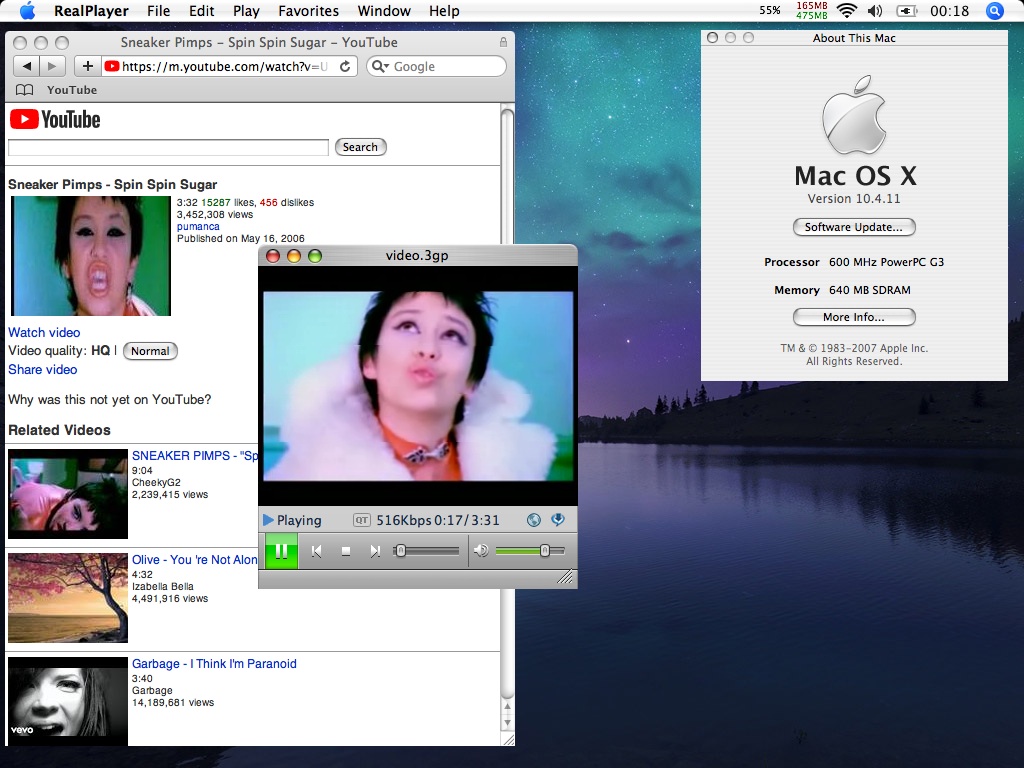Open the RealPlayer application menu
Viewport: 1024px width, 768px height.
[x=91, y=11]
